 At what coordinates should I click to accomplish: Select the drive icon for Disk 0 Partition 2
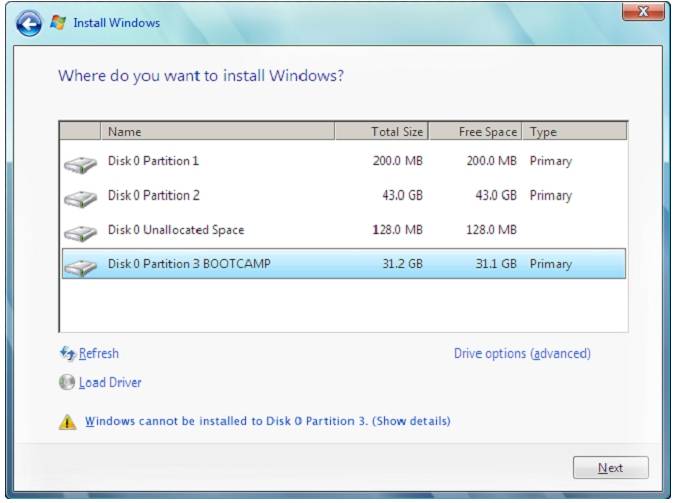point(80,198)
